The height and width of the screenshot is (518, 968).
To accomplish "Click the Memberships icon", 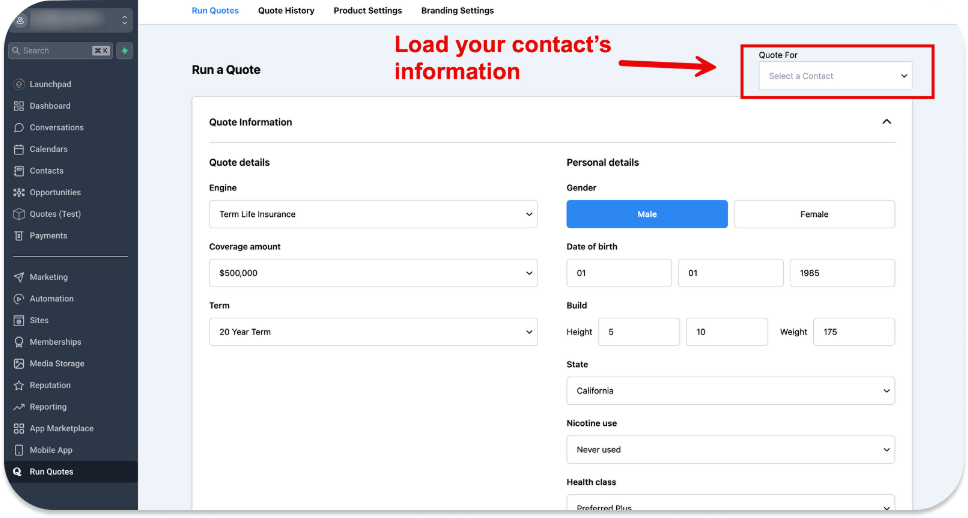I will (x=19, y=341).
